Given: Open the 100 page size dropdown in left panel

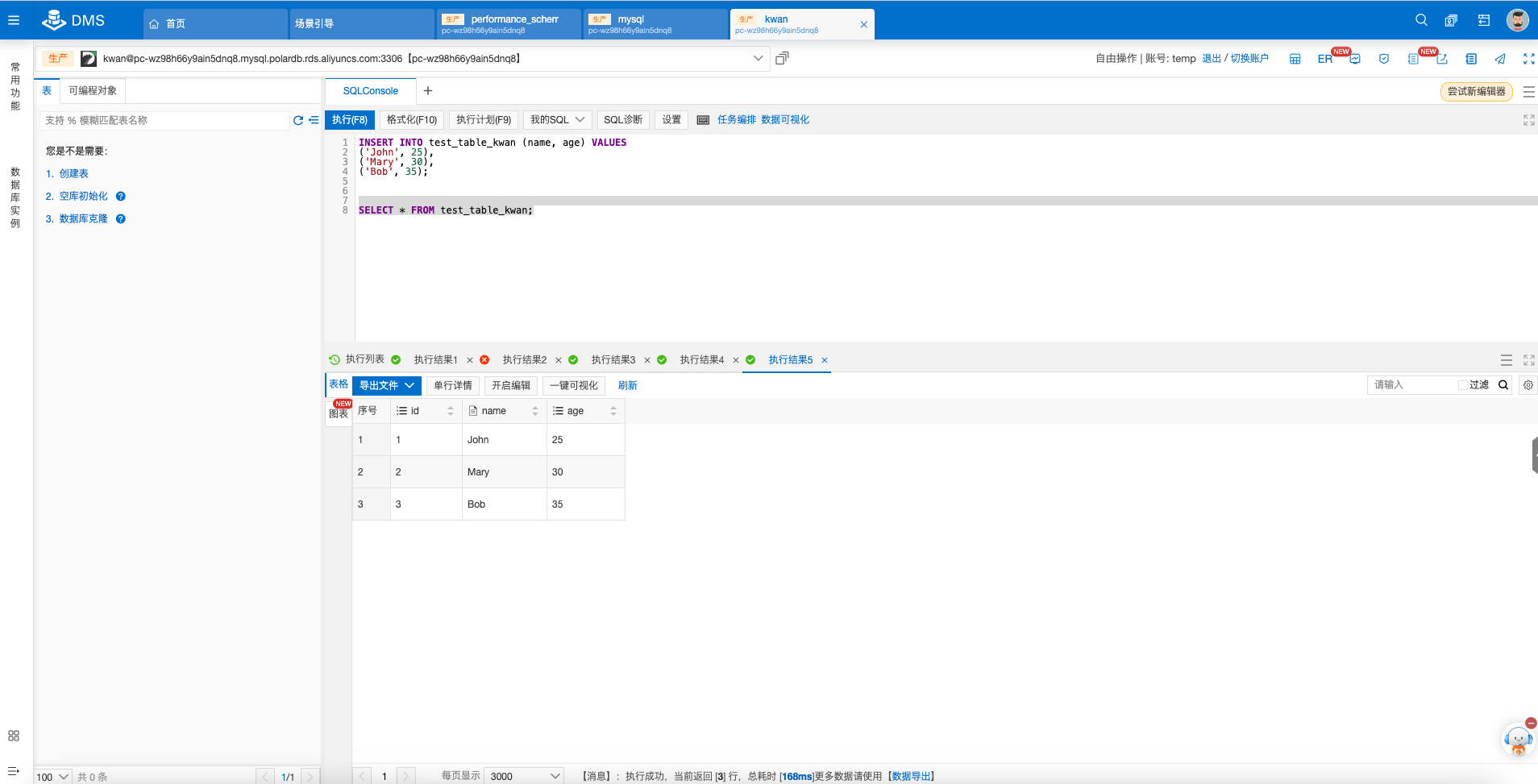Looking at the screenshot, I should (x=53, y=777).
